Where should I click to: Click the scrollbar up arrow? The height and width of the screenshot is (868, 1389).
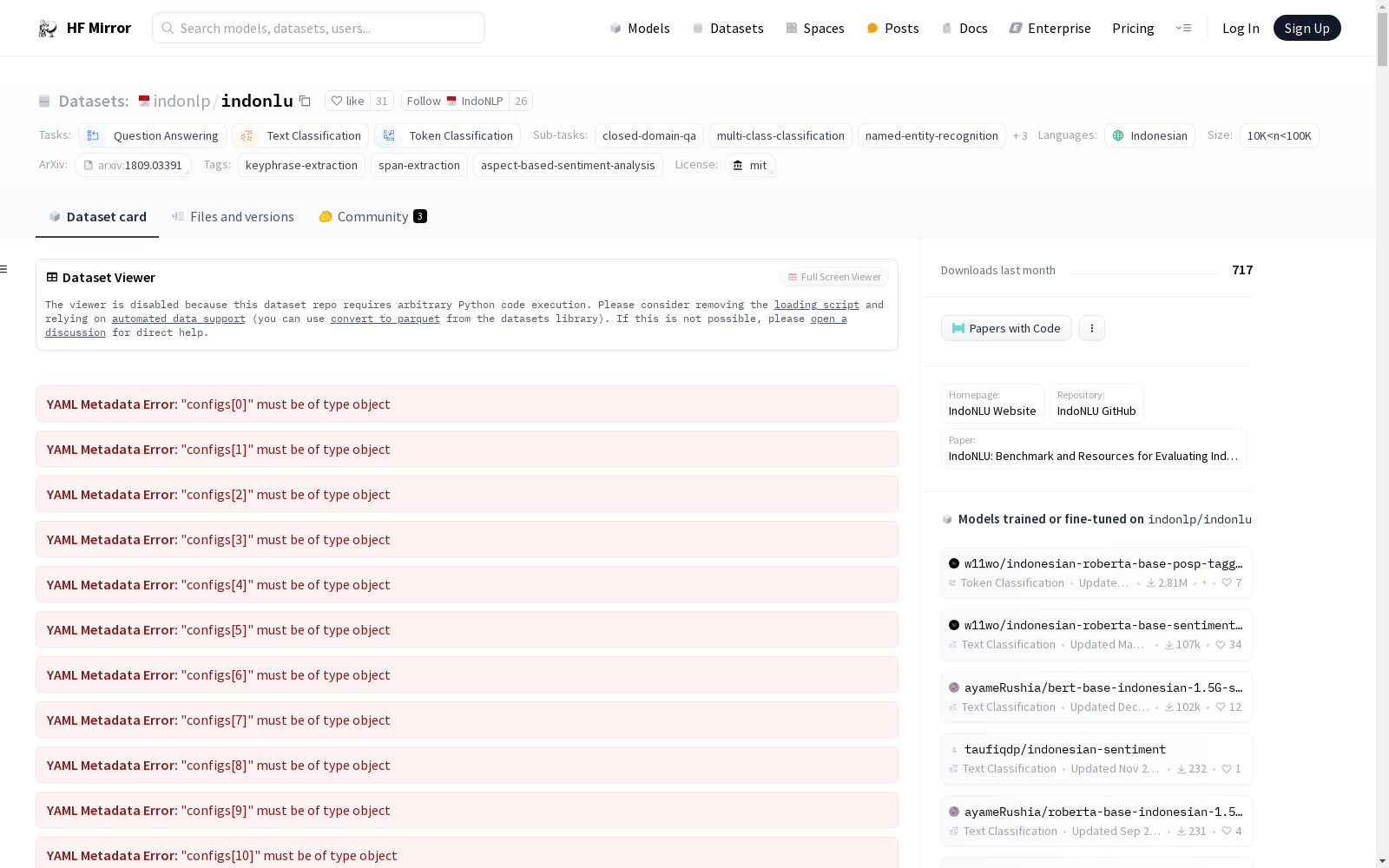point(1382,6)
